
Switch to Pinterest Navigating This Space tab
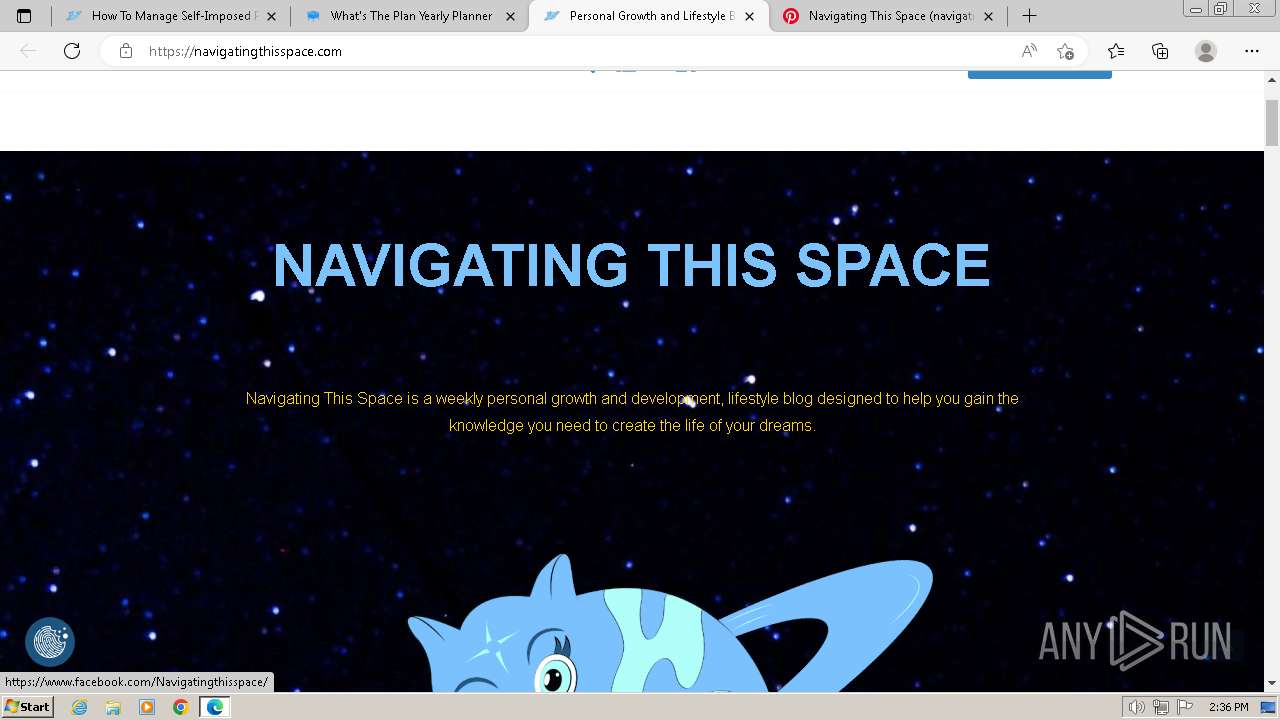coord(889,16)
